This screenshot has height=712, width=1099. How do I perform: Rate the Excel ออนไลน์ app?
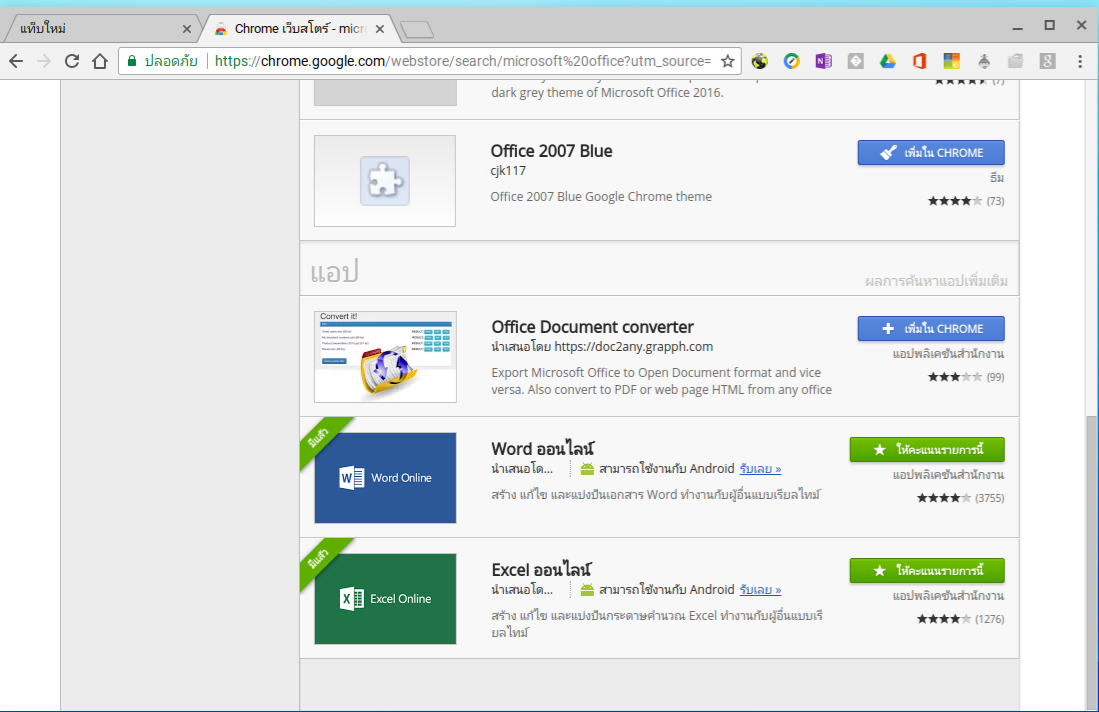[x=927, y=571]
